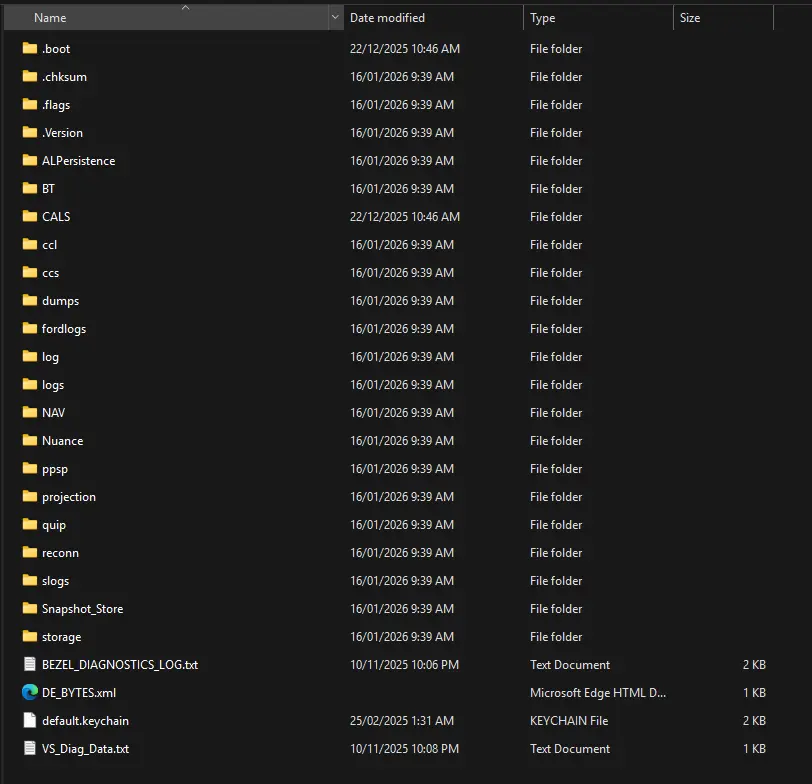Screen dimensions: 812x784
Task: Click the NAV folder icon
Action: [30, 412]
